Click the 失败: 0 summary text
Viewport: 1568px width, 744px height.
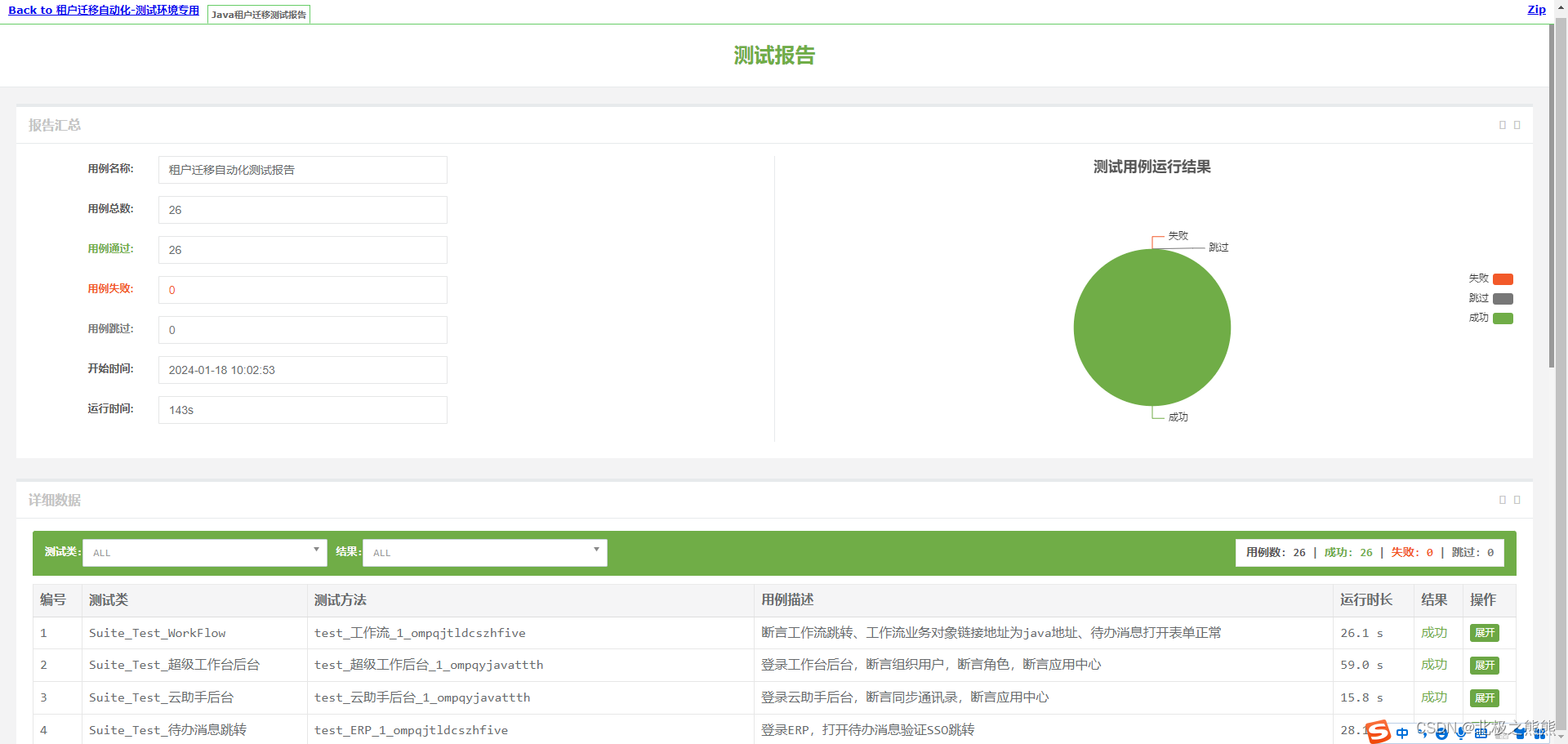click(x=1412, y=553)
